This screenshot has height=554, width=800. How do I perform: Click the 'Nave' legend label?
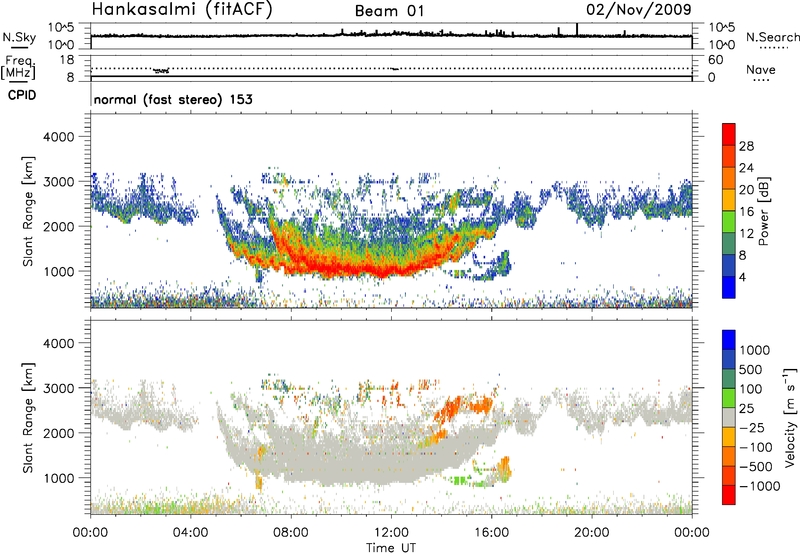tap(761, 69)
